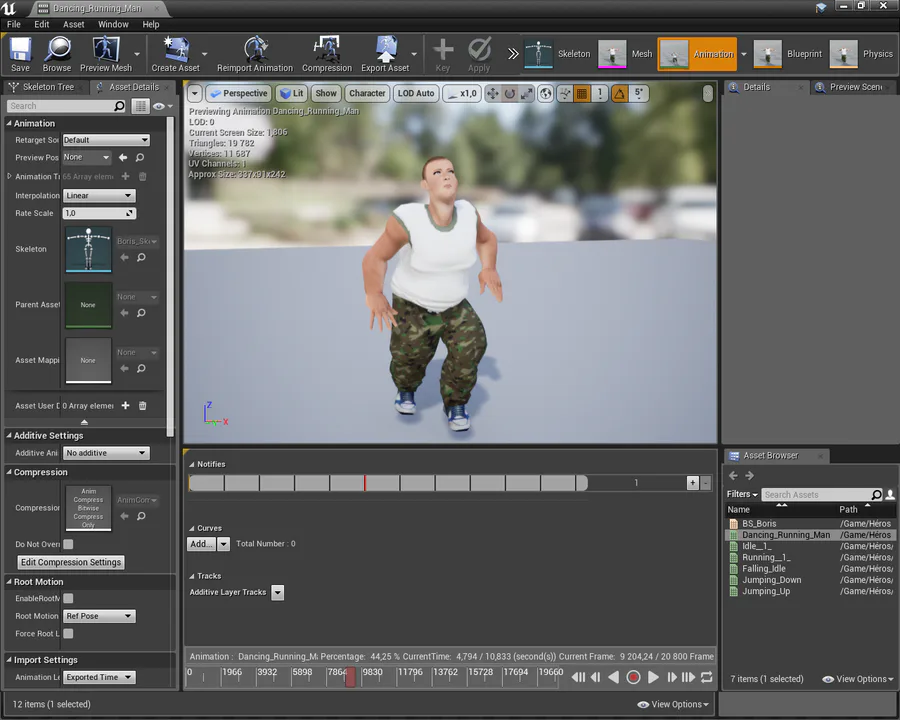Click Edit Compression Settings button
This screenshot has height=720, width=900.
point(71,562)
